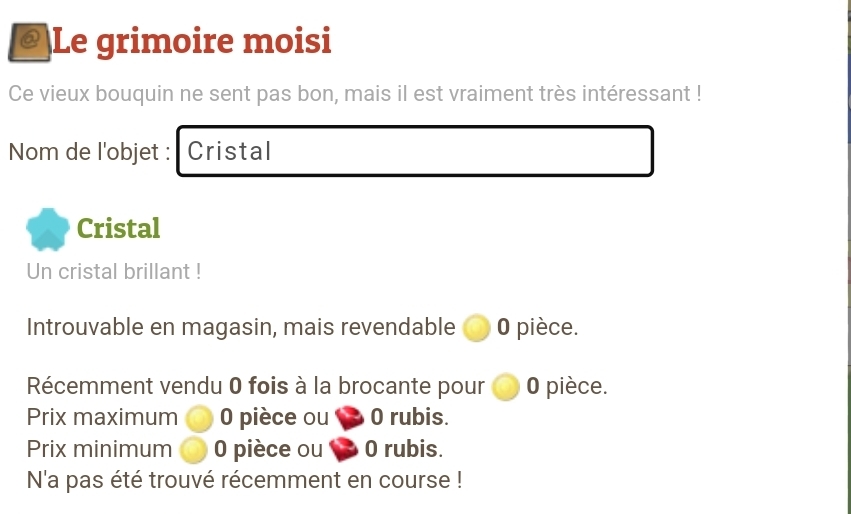The height and width of the screenshot is (514, 851).
Task: Click the coin icon beside 'Prix maximum'
Action: pyautogui.click(x=199, y=417)
